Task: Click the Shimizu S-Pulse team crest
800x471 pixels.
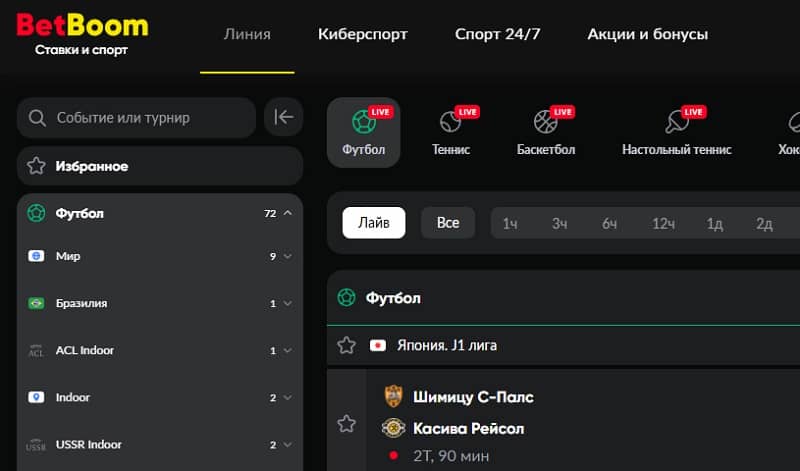Action: 393,397
